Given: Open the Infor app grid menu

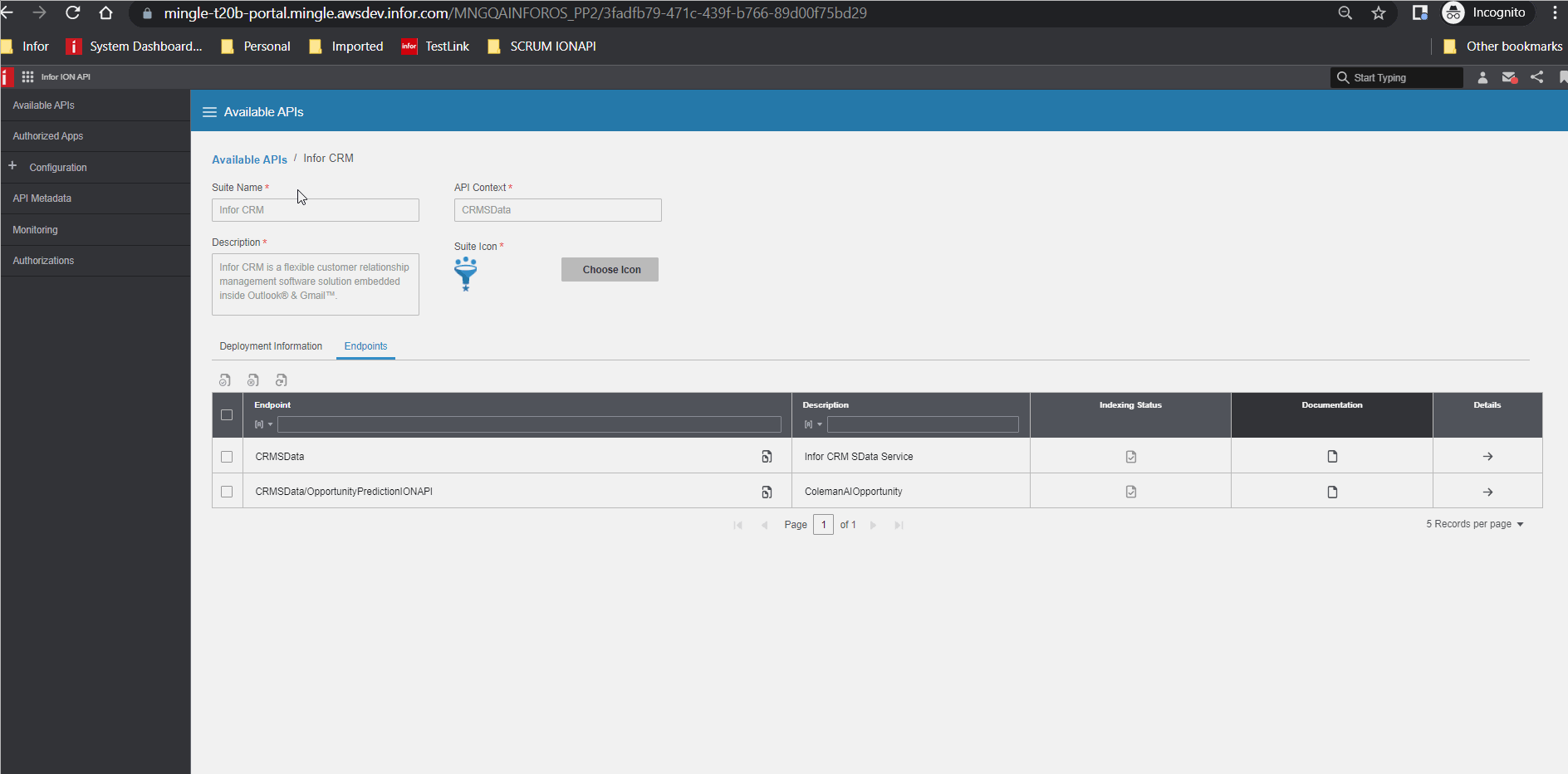Looking at the screenshot, I should [27, 76].
